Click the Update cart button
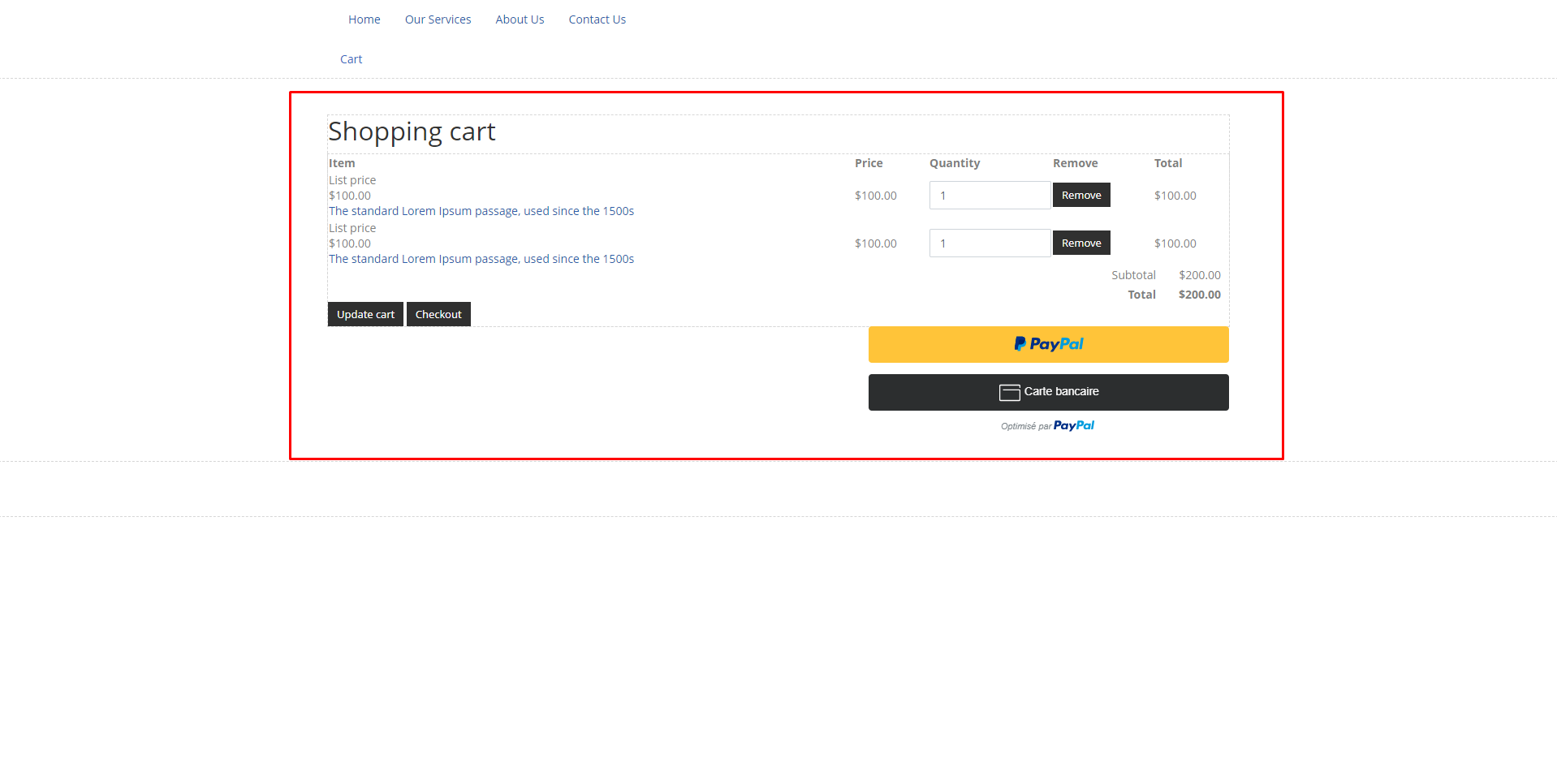The height and width of the screenshot is (784, 1557). [365, 314]
